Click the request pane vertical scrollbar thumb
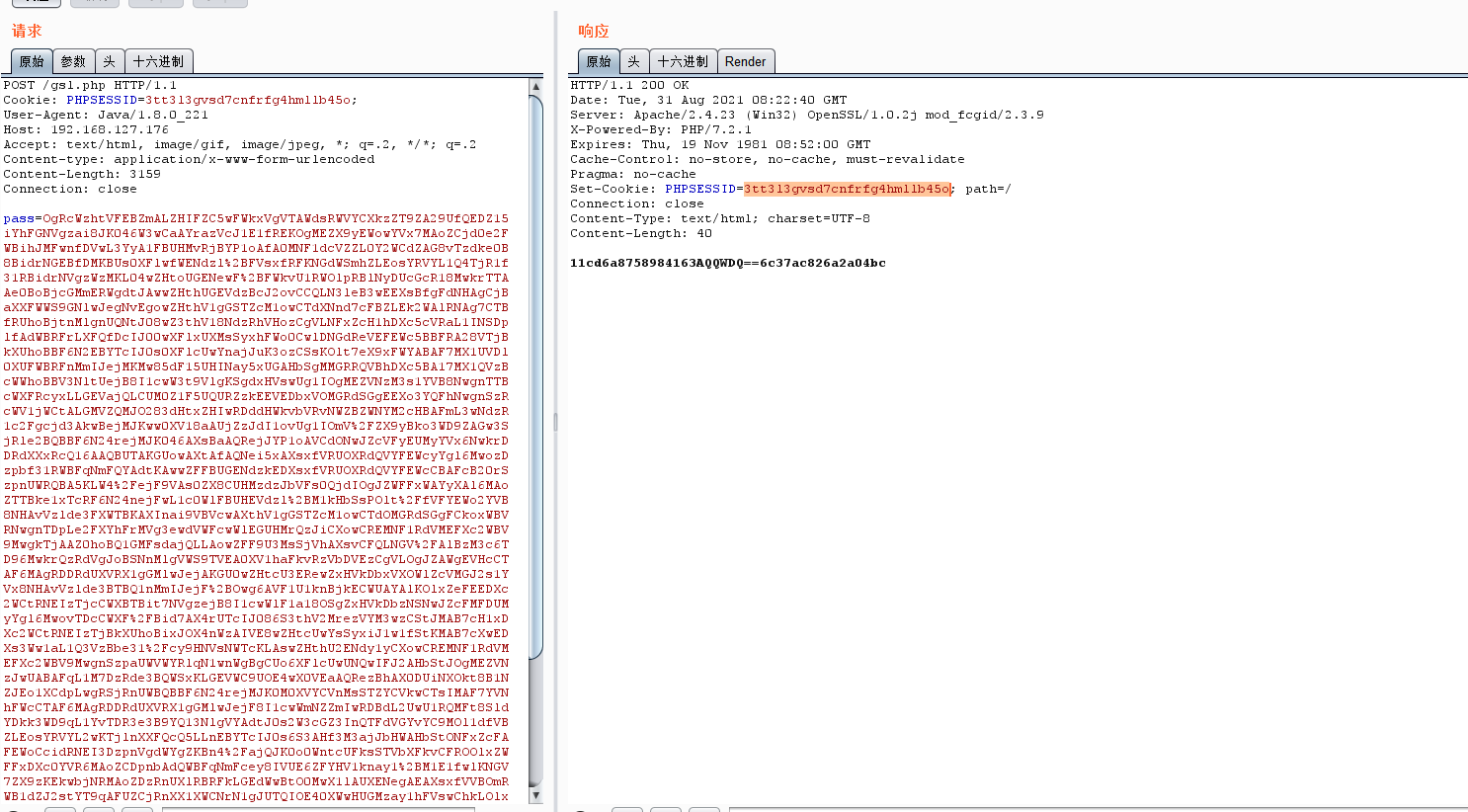The width and height of the screenshot is (1468, 812). (535, 375)
